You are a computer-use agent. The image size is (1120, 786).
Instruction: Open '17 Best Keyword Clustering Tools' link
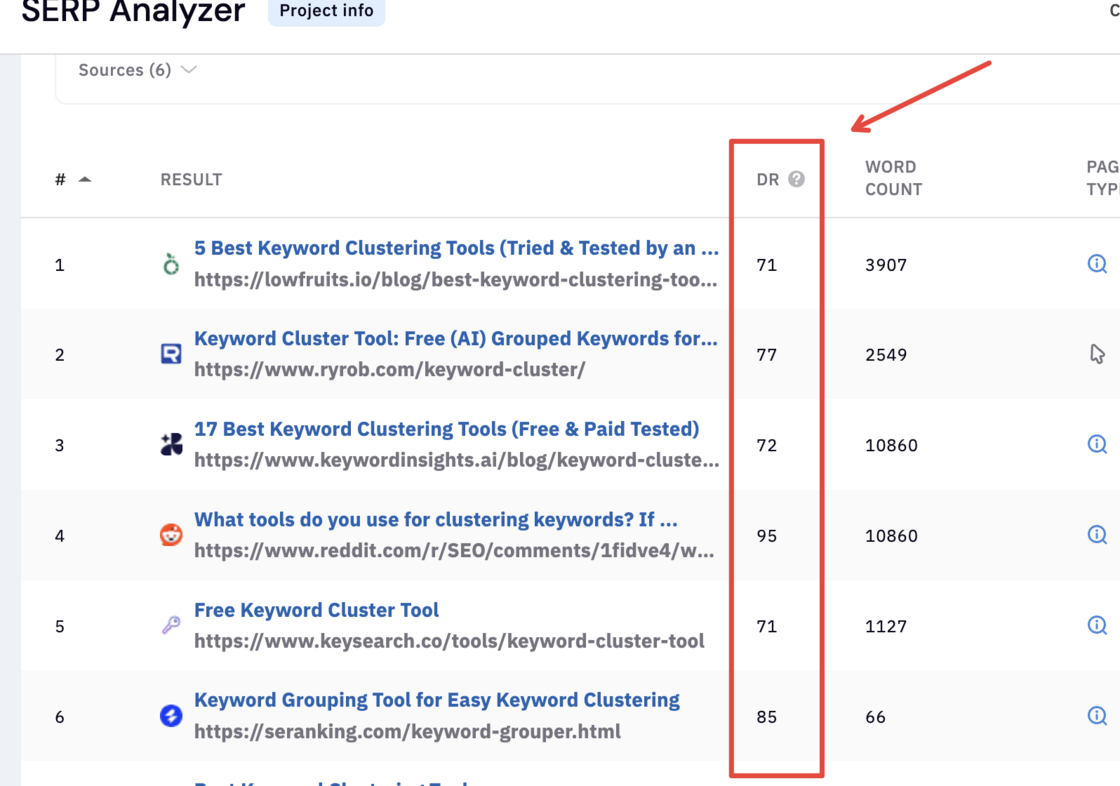(x=446, y=429)
